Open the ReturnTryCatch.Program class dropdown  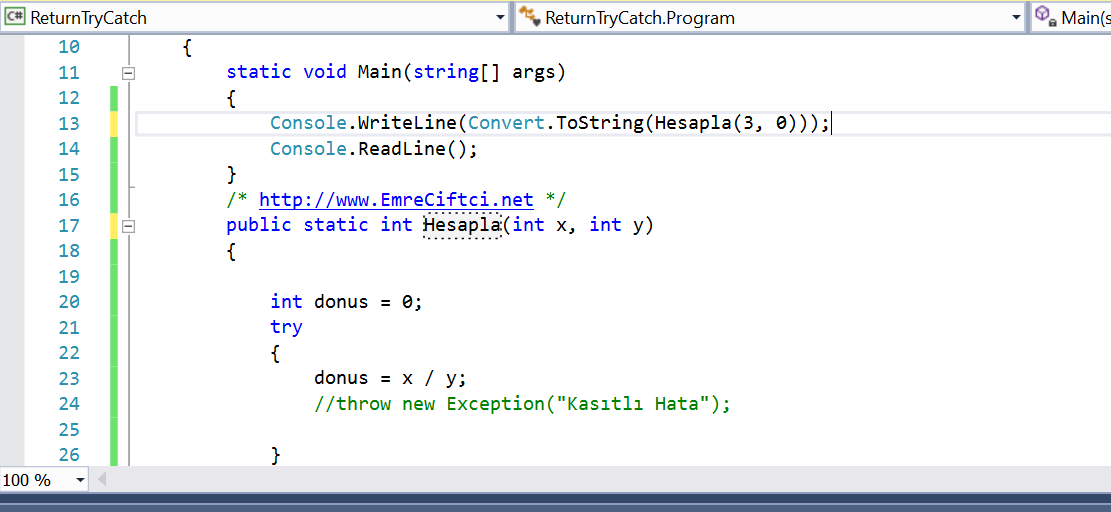click(x=1017, y=18)
